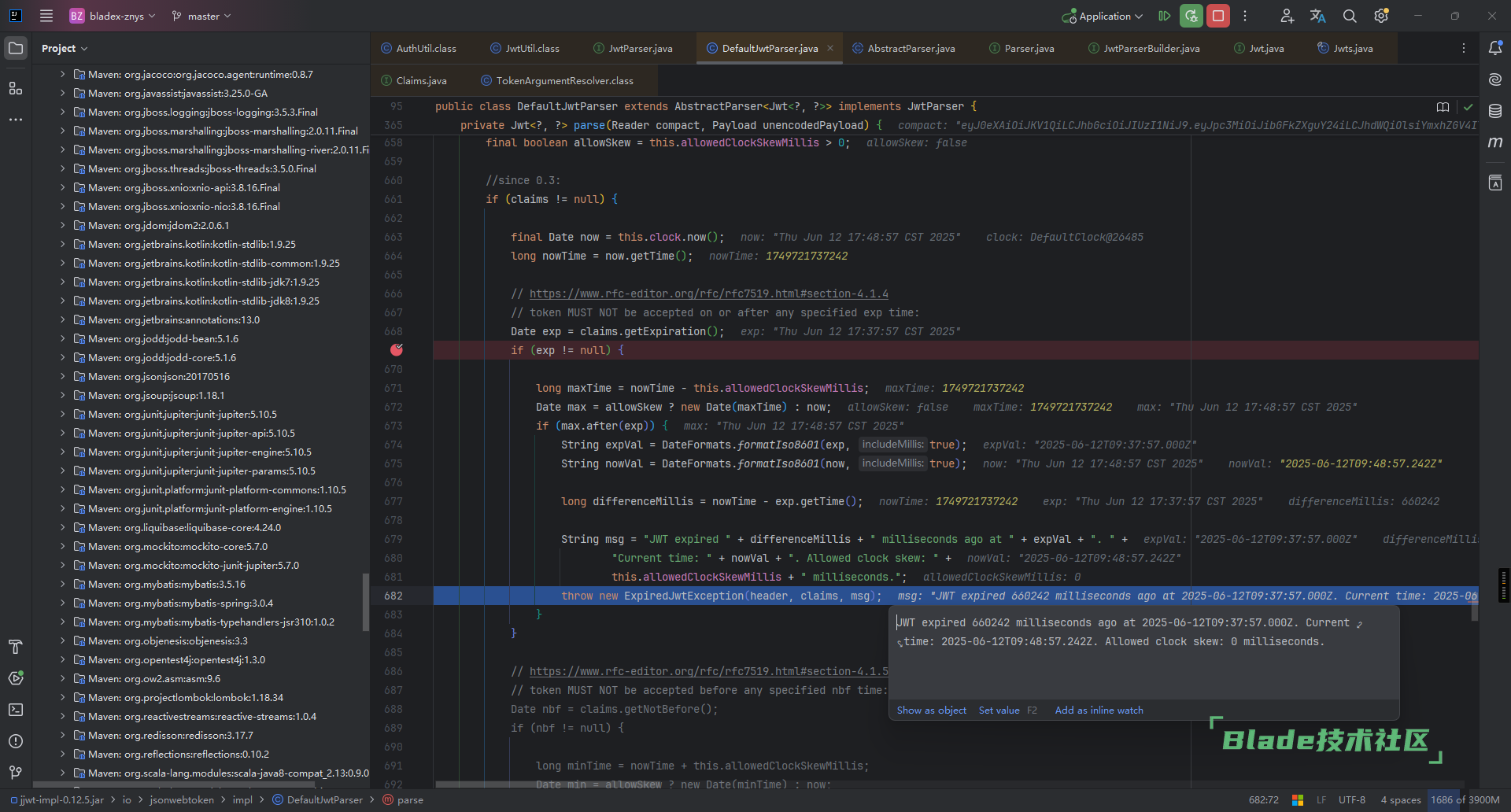Switch to the AuthUtil.class tab

pyautogui.click(x=419, y=48)
